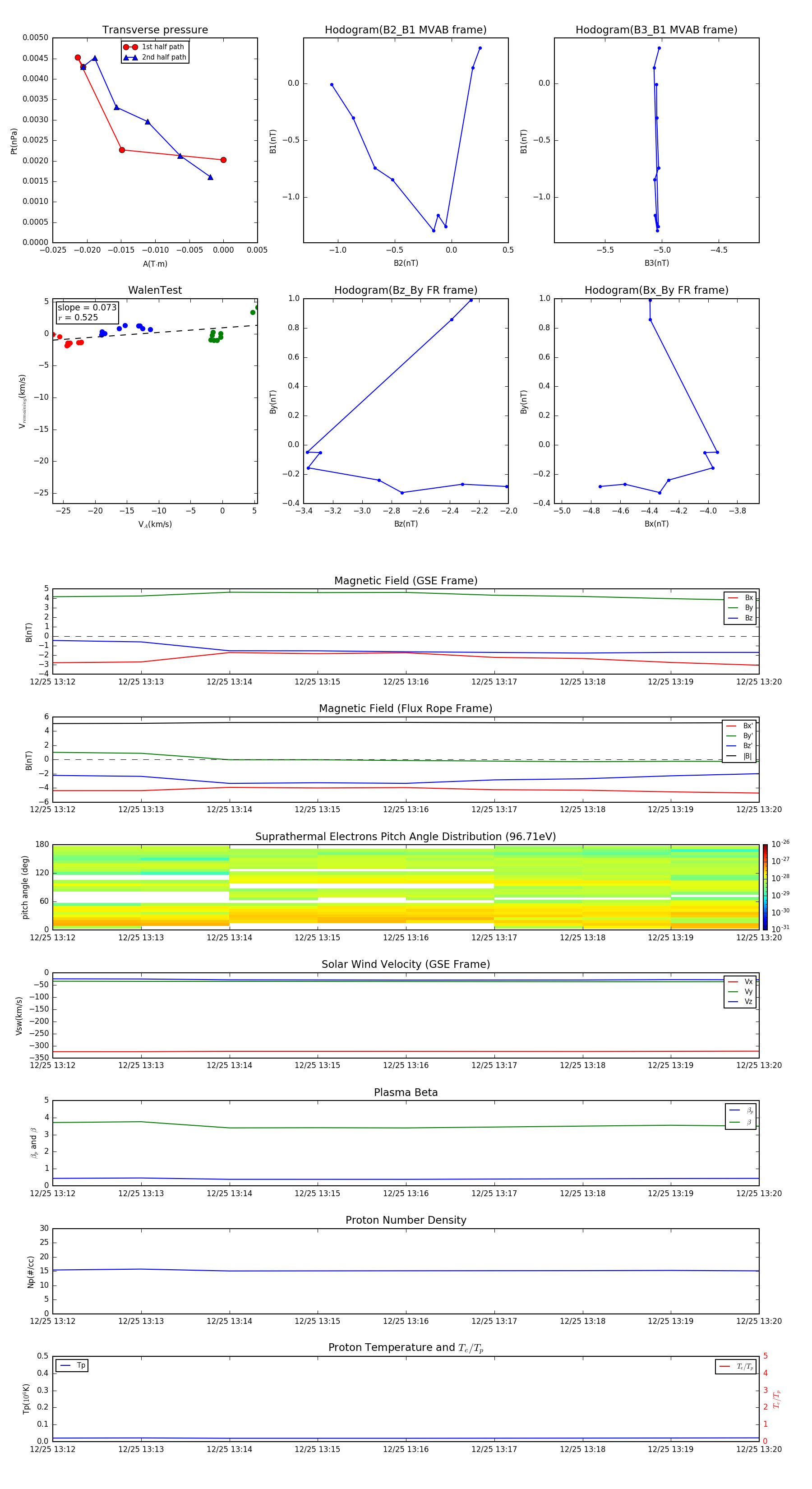Click the 'Vsw(km/s)' y-axis label

click(18, 1016)
